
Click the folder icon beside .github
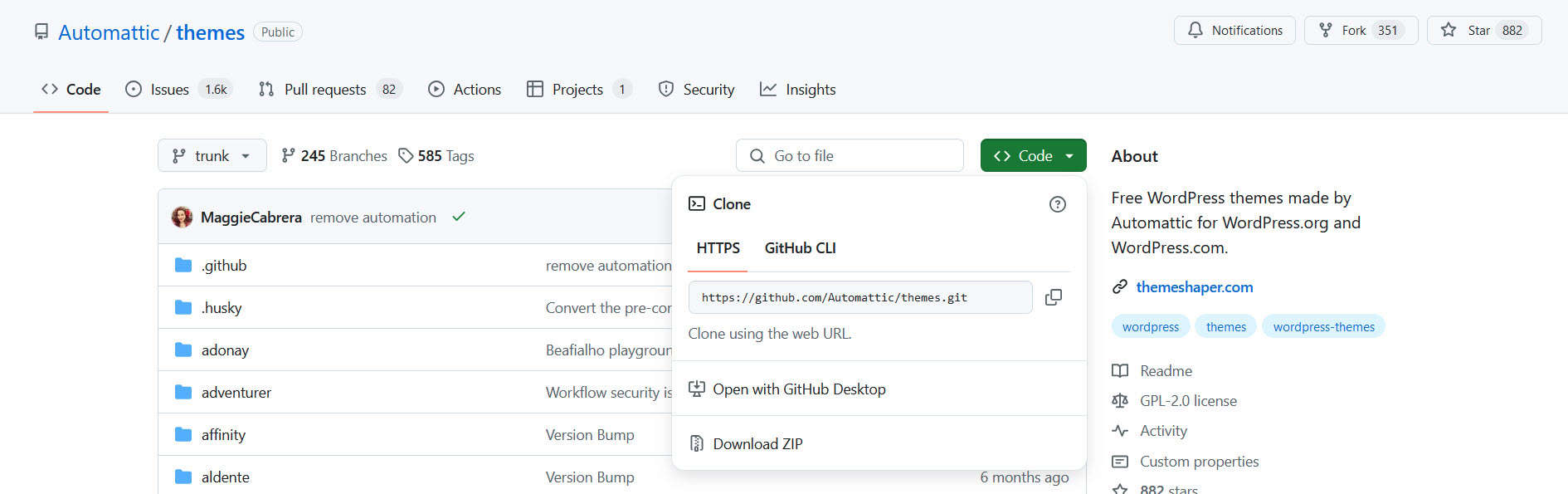pos(183,265)
